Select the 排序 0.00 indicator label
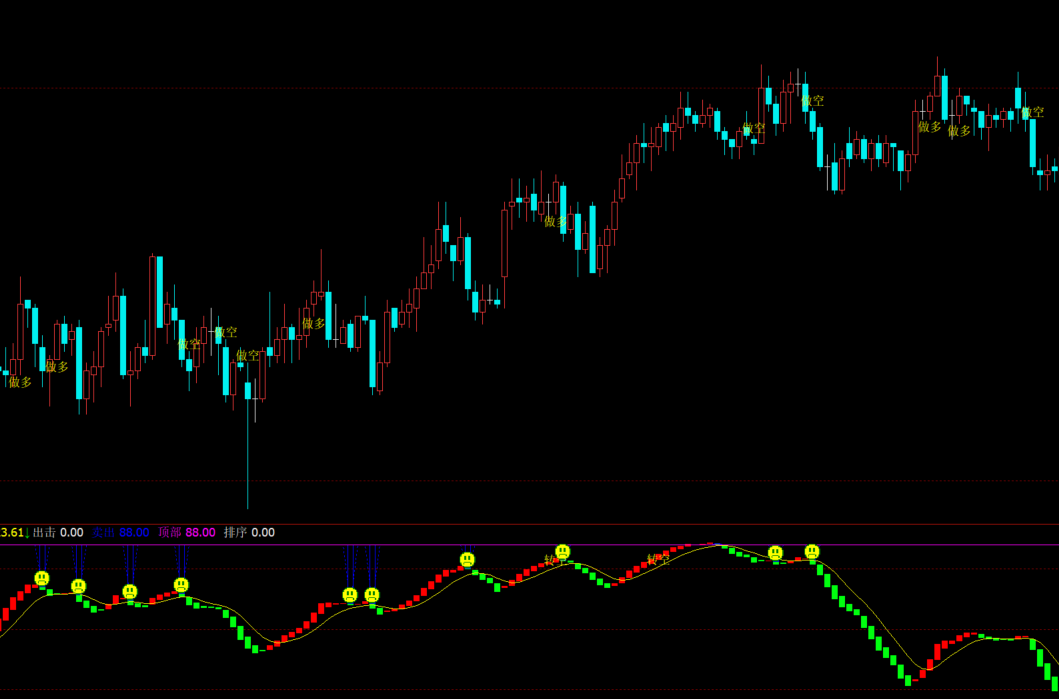The width and height of the screenshot is (1059, 699). click(249, 533)
